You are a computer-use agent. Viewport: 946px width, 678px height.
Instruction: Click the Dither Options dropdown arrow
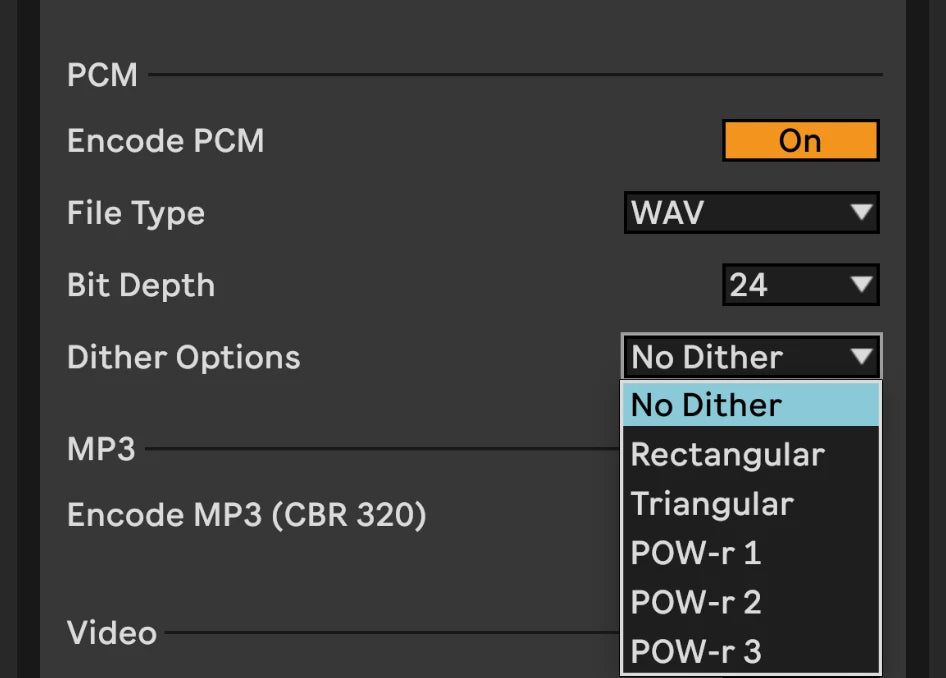pyautogui.click(x=862, y=356)
